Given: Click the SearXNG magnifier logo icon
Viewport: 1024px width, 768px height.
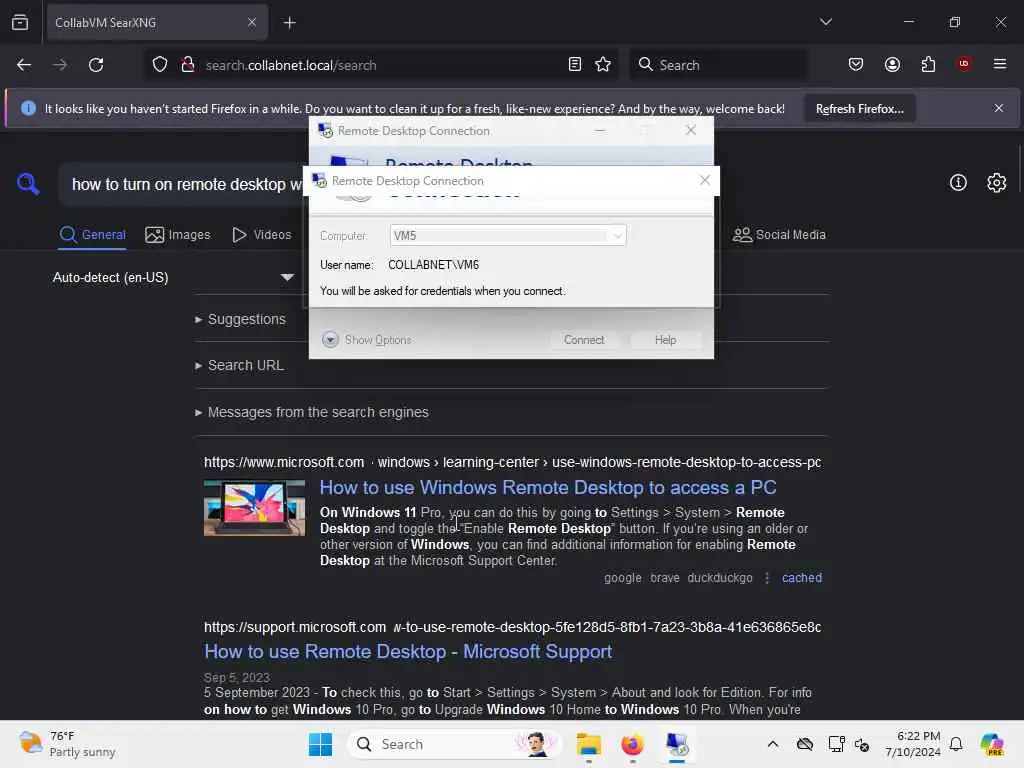Looking at the screenshot, I should pos(28,184).
